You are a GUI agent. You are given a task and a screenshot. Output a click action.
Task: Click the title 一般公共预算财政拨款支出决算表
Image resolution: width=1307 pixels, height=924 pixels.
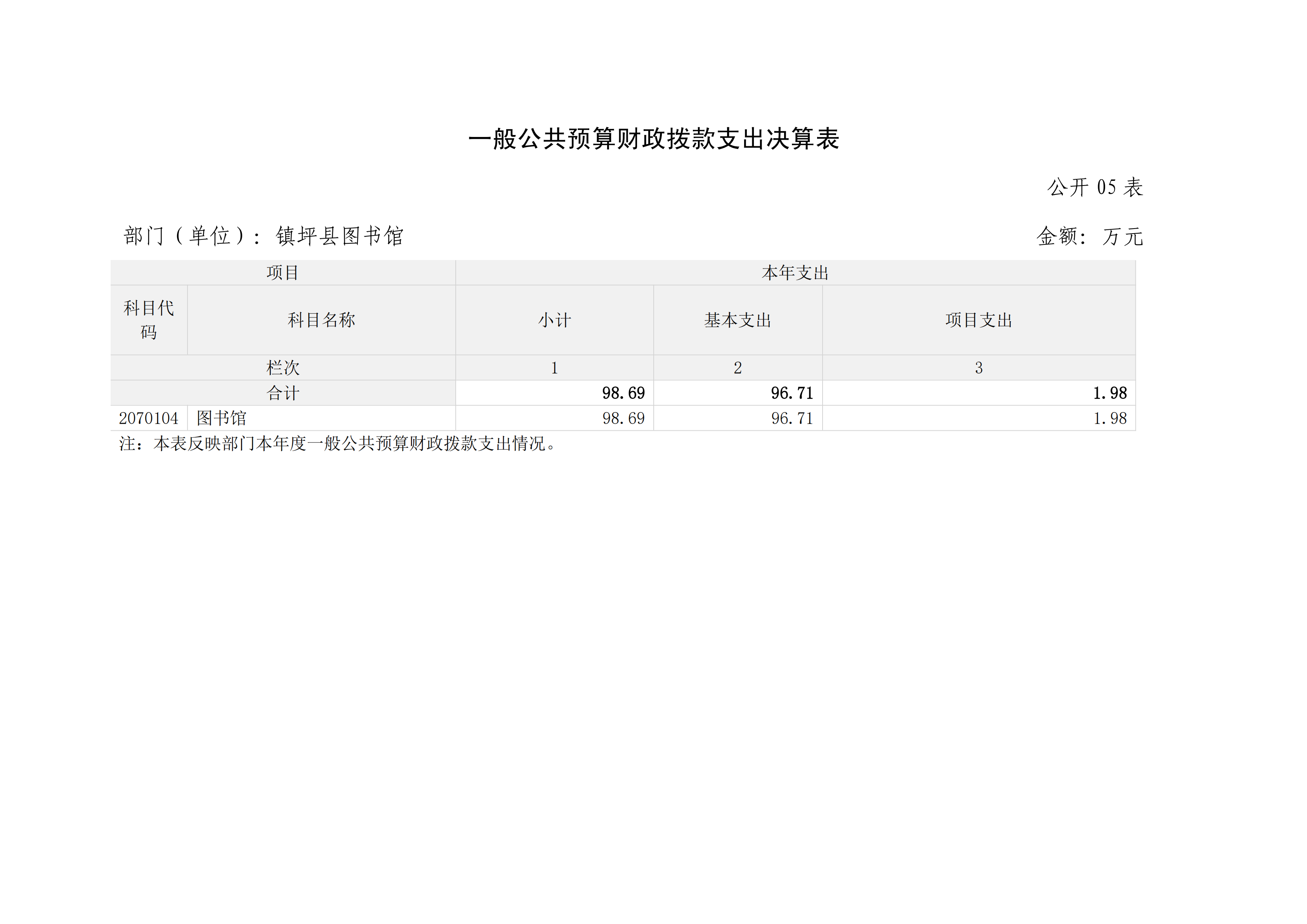click(x=654, y=139)
